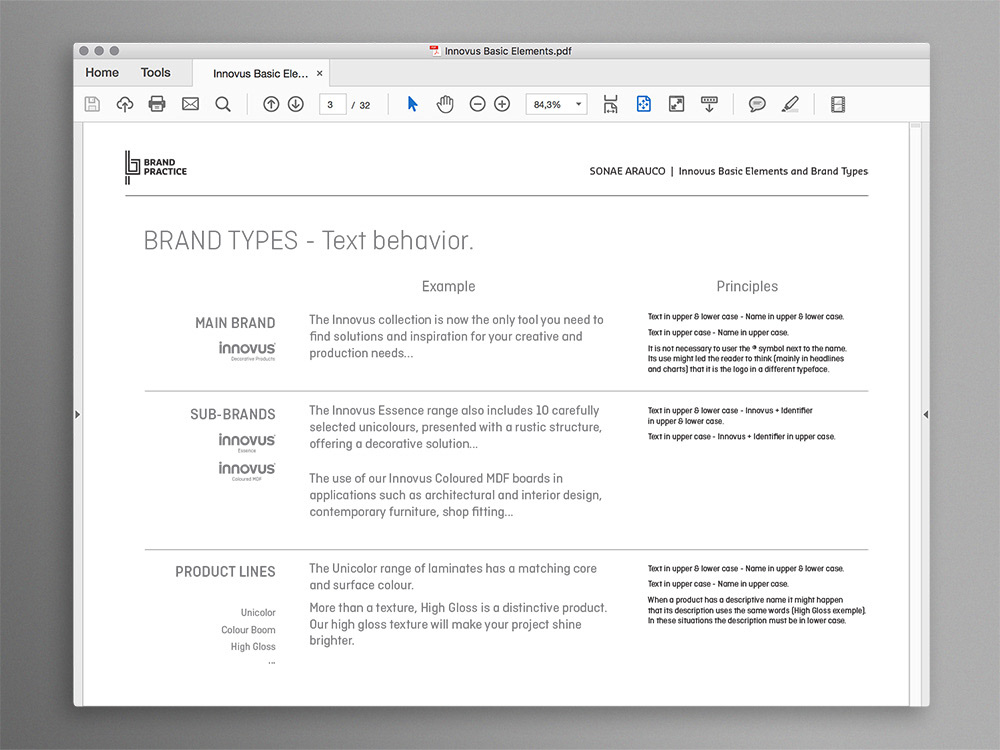Click the 'Principles' column heading
Image resolution: width=1000 pixels, height=750 pixels.
tap(747, 286)
